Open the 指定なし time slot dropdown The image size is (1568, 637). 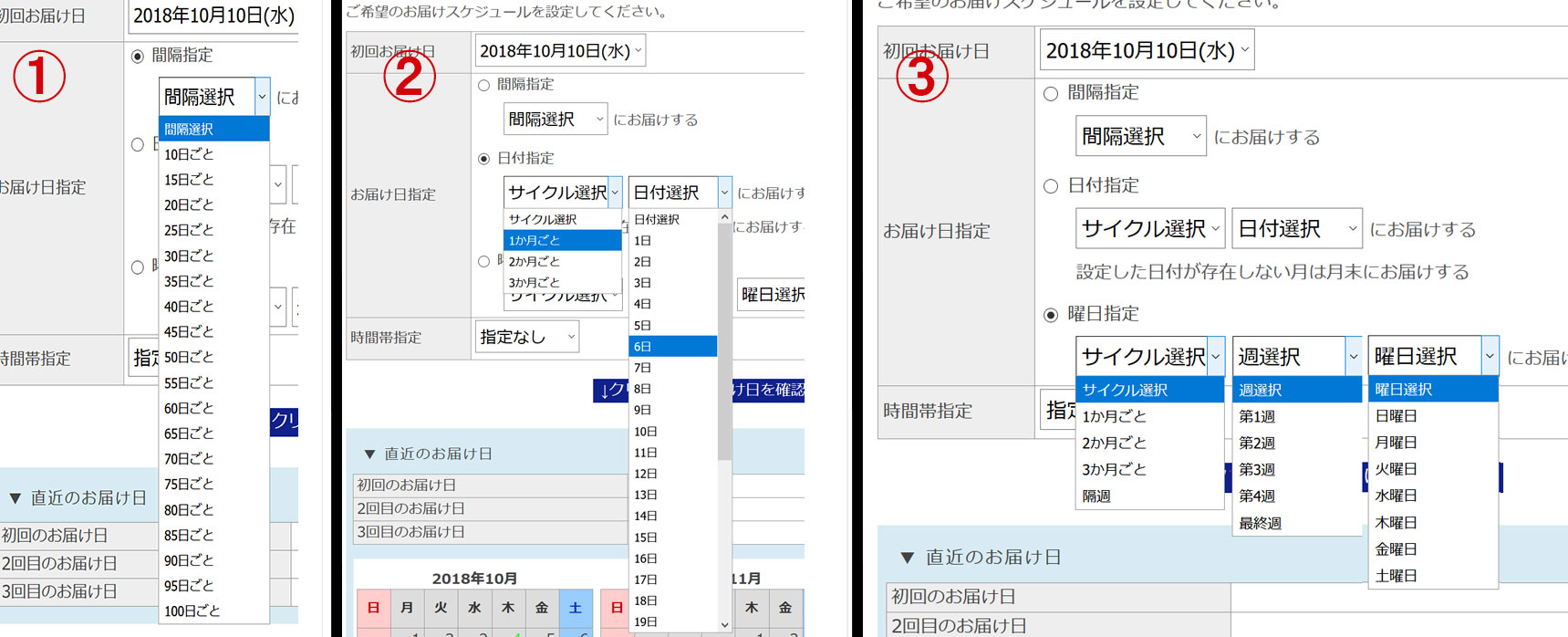click(x=526, y=338)
